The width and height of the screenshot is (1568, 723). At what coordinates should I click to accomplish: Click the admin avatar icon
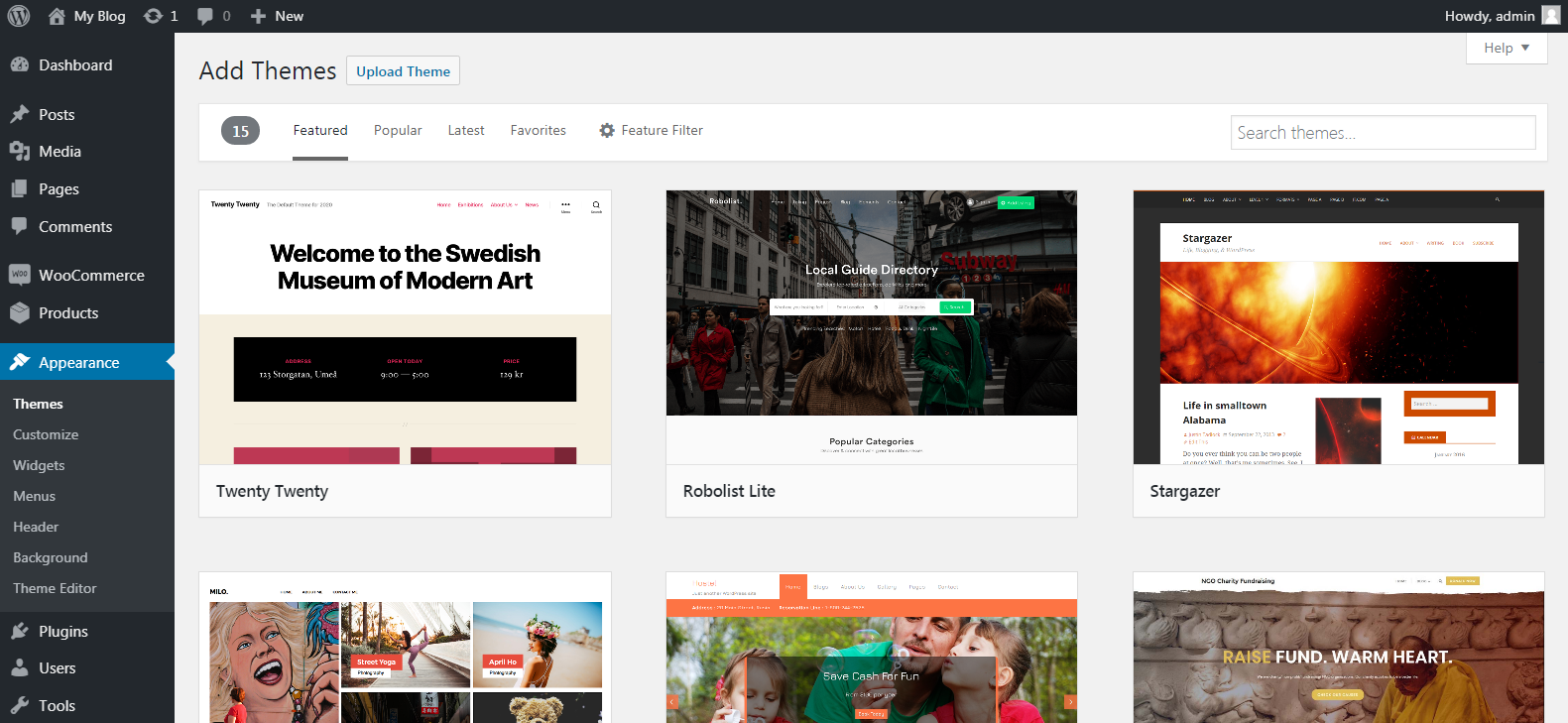point(1551,15)
